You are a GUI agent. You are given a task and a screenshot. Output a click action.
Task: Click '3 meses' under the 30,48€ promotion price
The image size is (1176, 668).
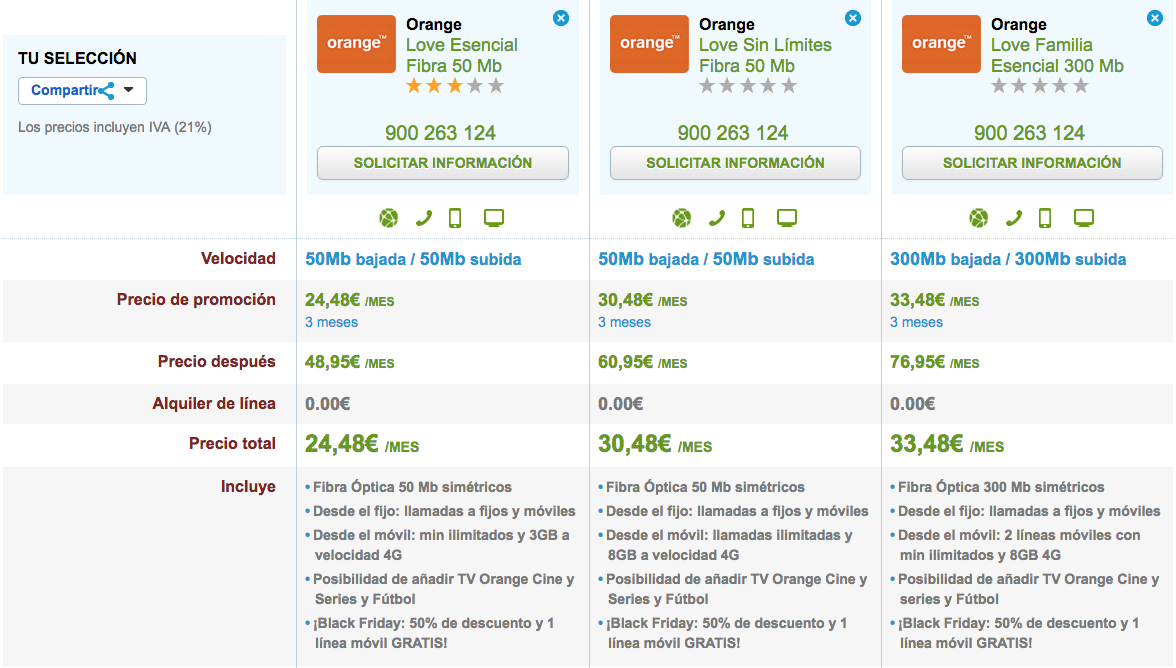tap(624, 322)
